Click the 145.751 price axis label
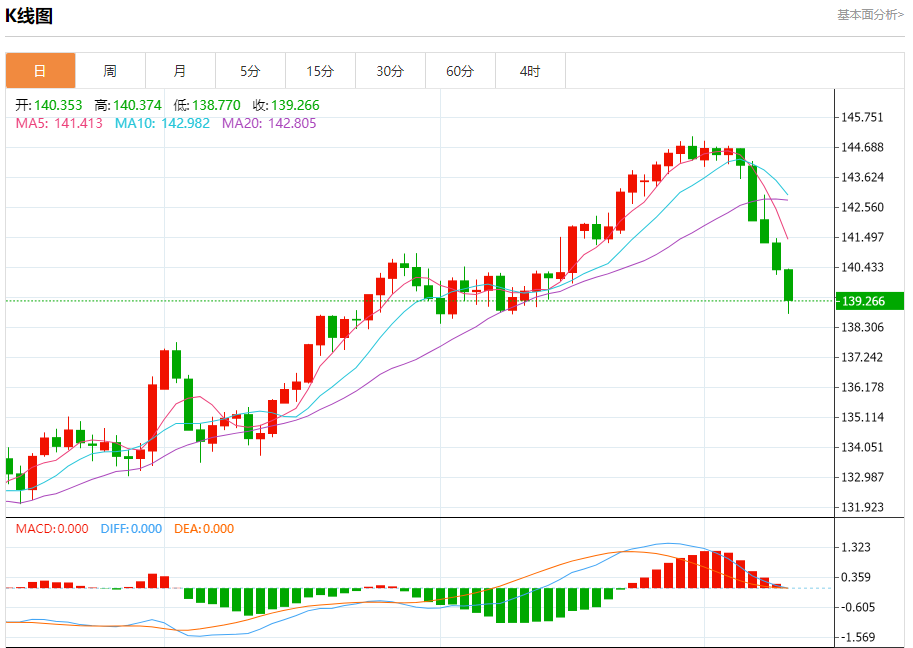 [862, 118]
